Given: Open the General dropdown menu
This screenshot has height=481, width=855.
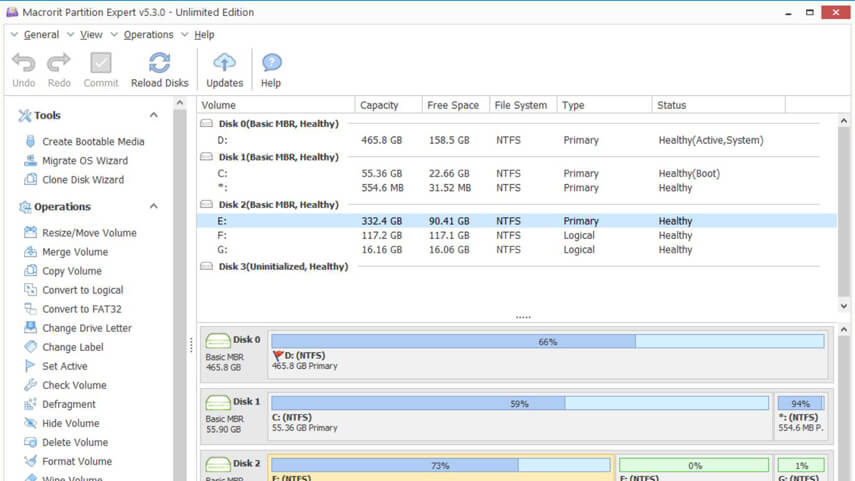Looking at the screenshot, I should pyautogui.click(x=41, y=35).
